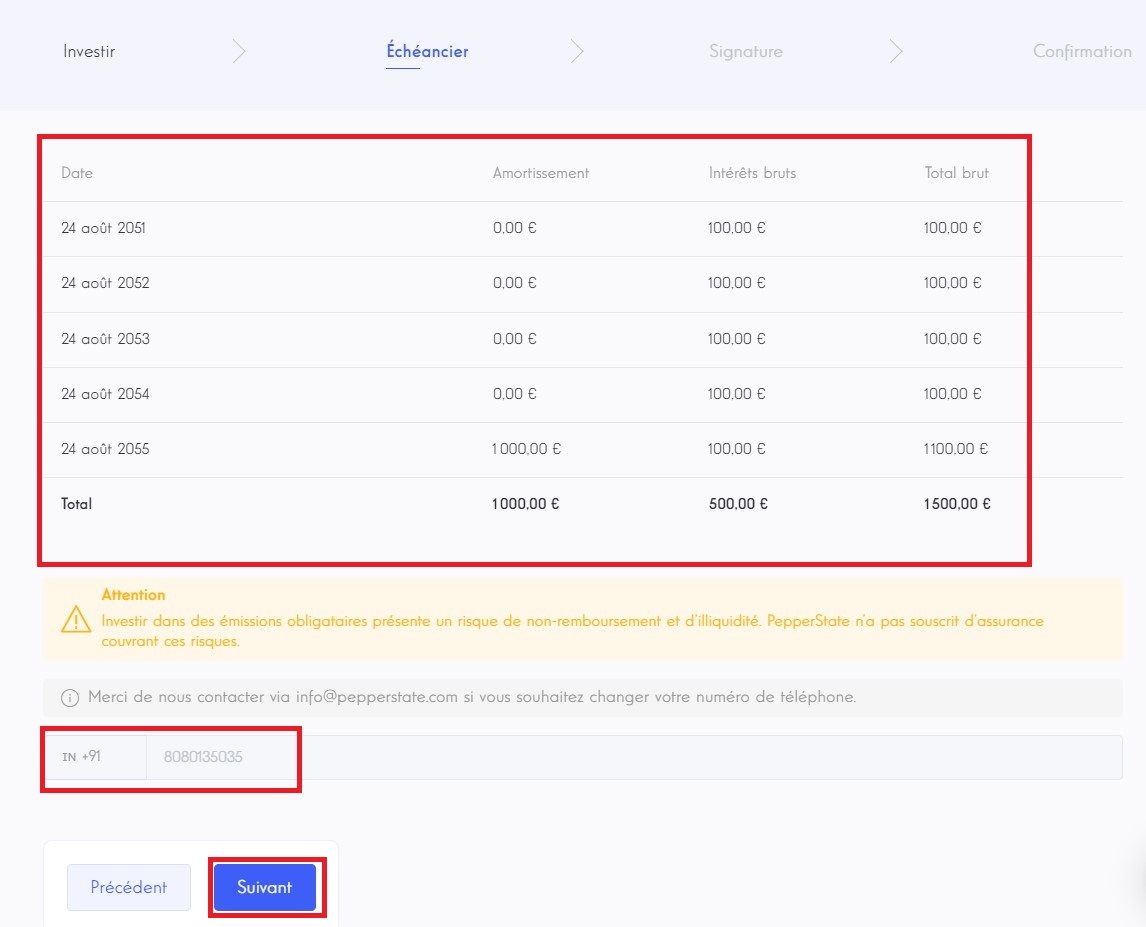1146x927 pixels.
Task: Click the Total row label
Action: tap(77, 504)
